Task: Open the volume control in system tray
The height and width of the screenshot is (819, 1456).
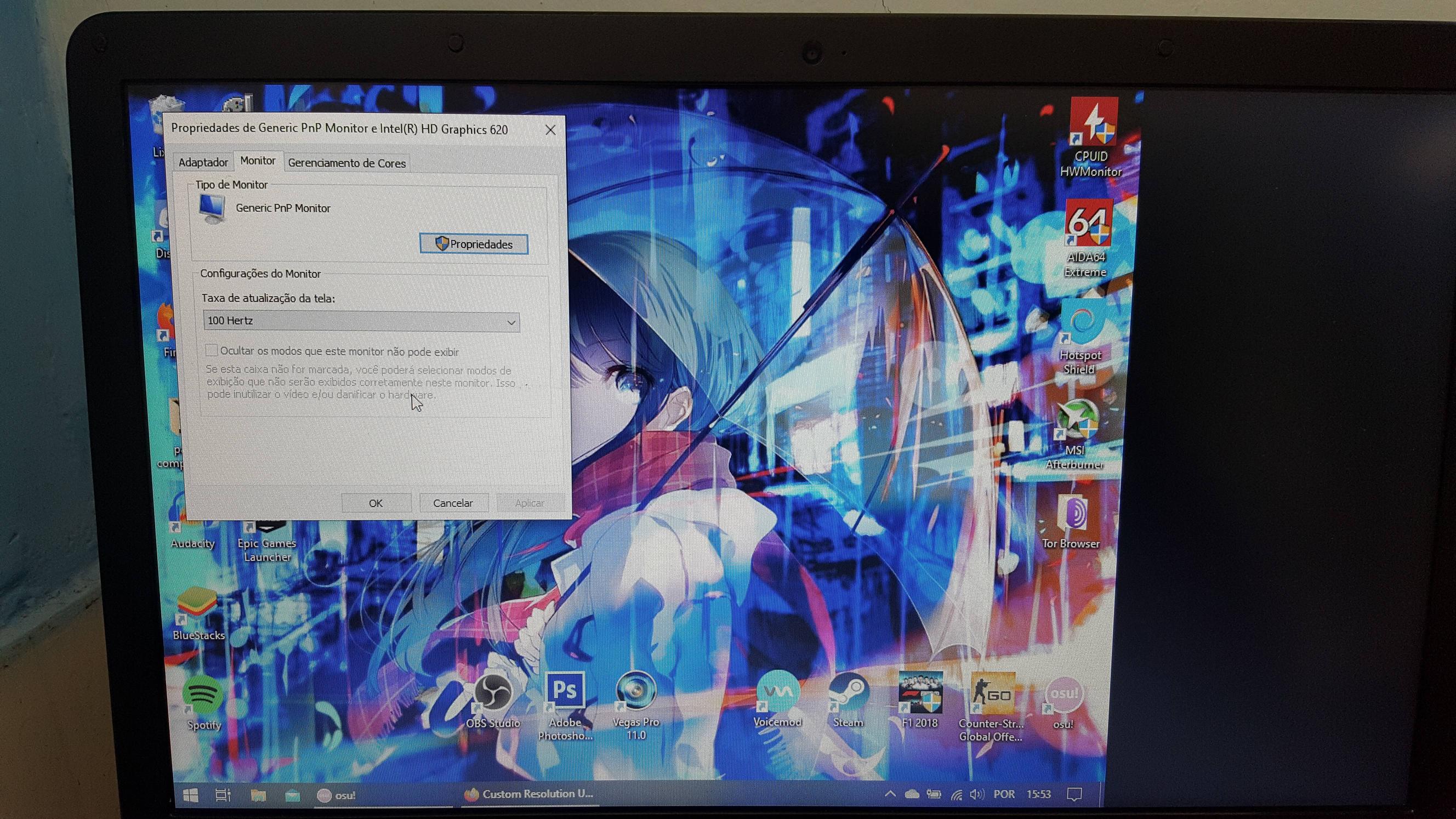Action: [977, 794]
